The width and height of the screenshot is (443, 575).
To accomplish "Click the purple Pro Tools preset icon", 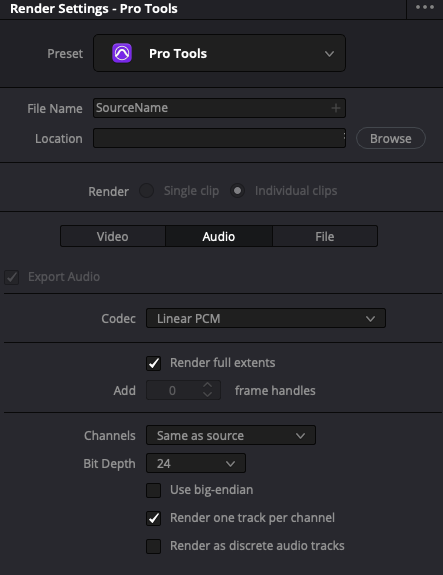I will point(122,54).
